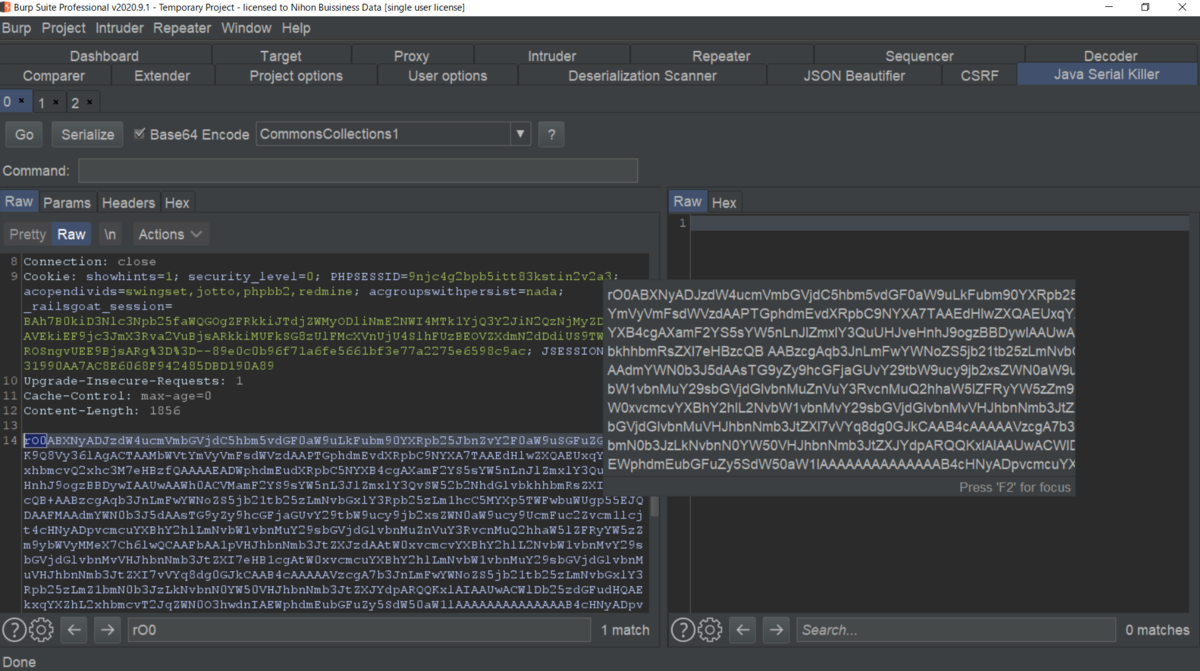
Task: Switch editor view to Raw mode
Action: [71, 234]
